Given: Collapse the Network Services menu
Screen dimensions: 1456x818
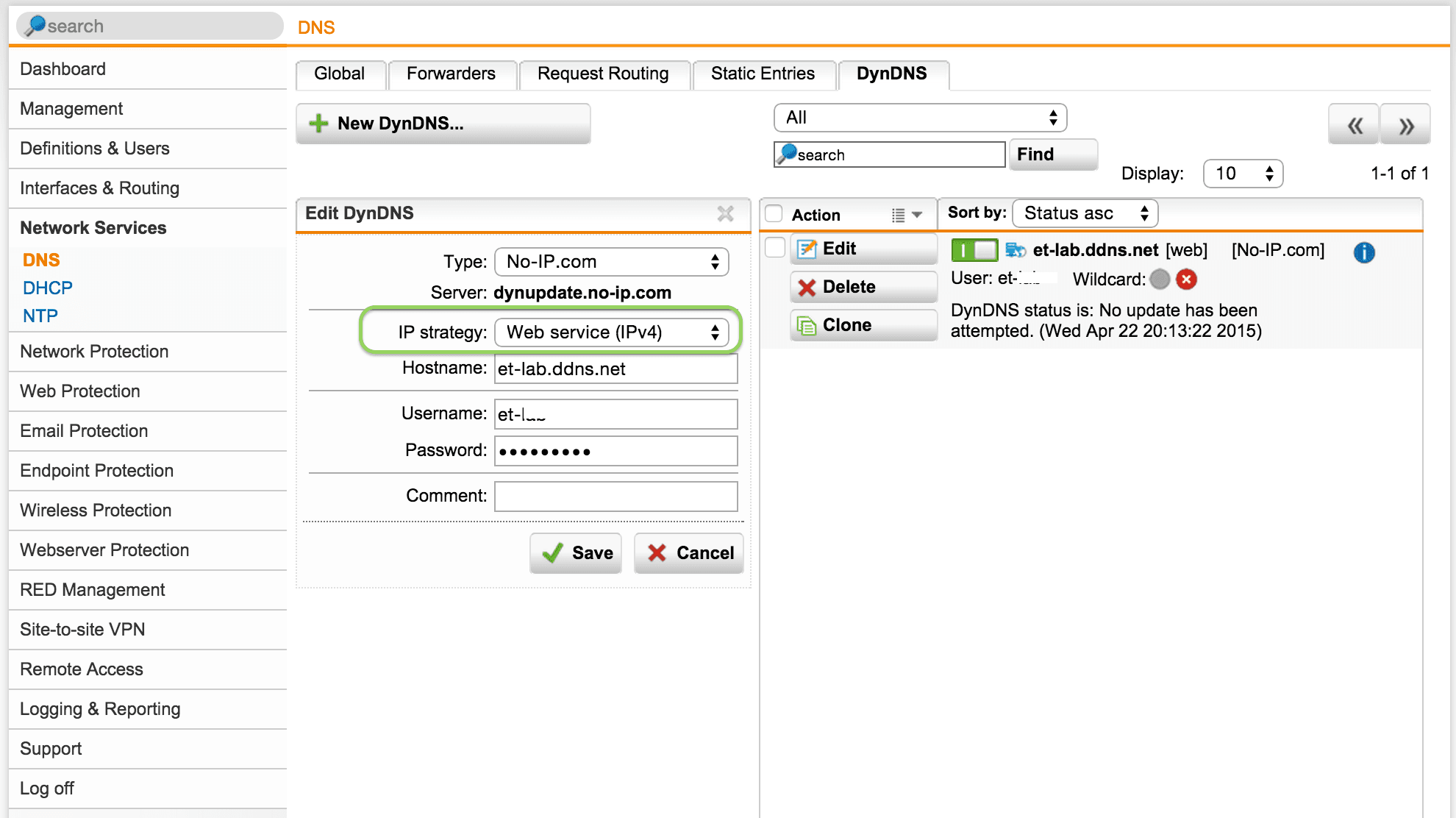Looking at the screenshot, I should pyautogui.click(x=148, y=228).
